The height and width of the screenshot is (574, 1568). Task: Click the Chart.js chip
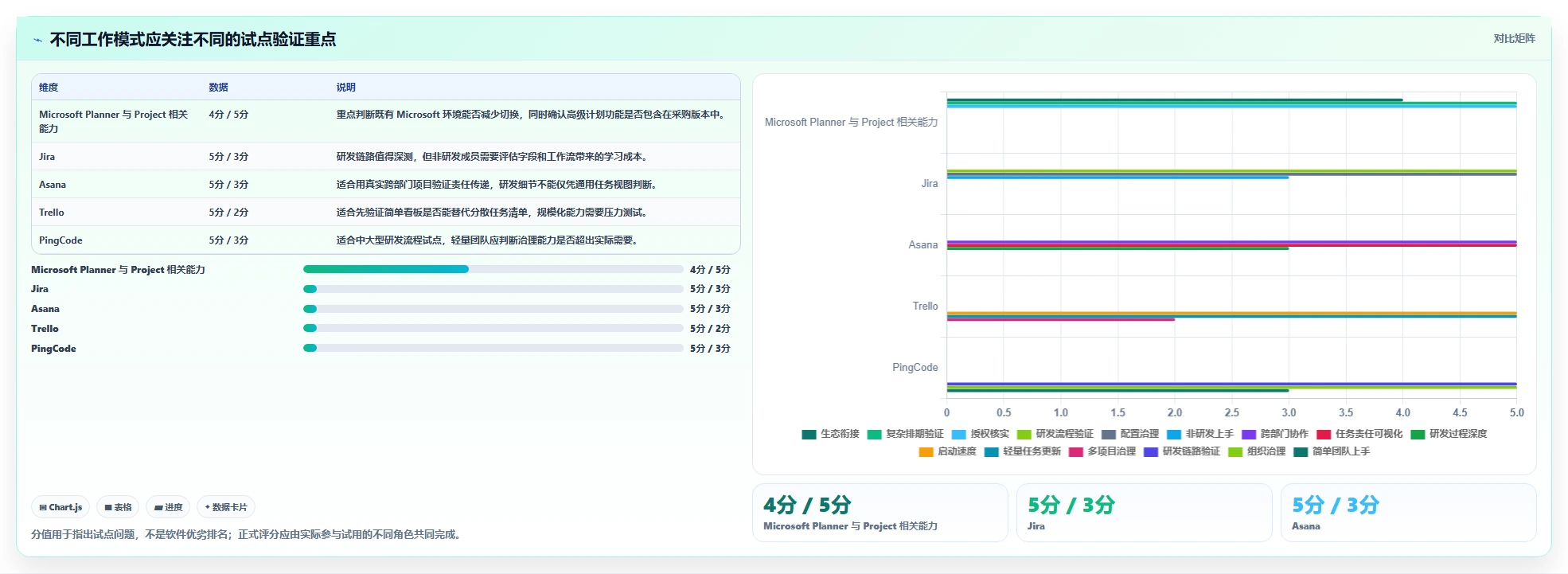coord(60,507)
